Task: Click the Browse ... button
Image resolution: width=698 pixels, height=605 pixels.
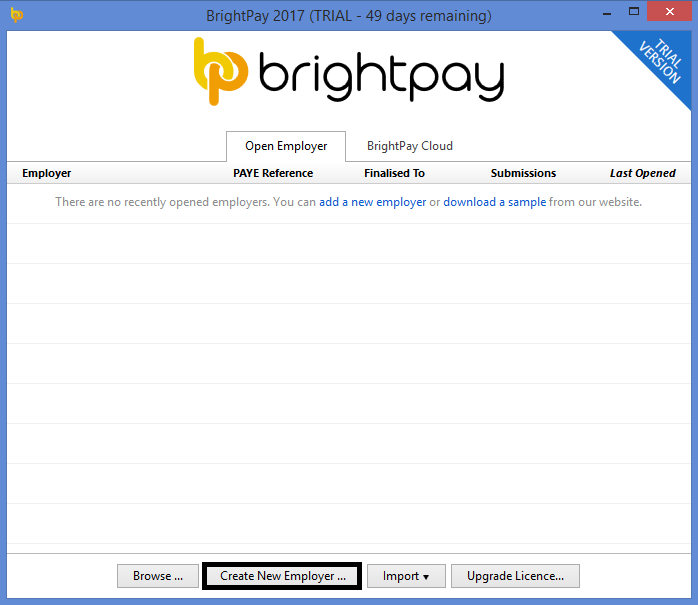Action: [x=158, y=576]
